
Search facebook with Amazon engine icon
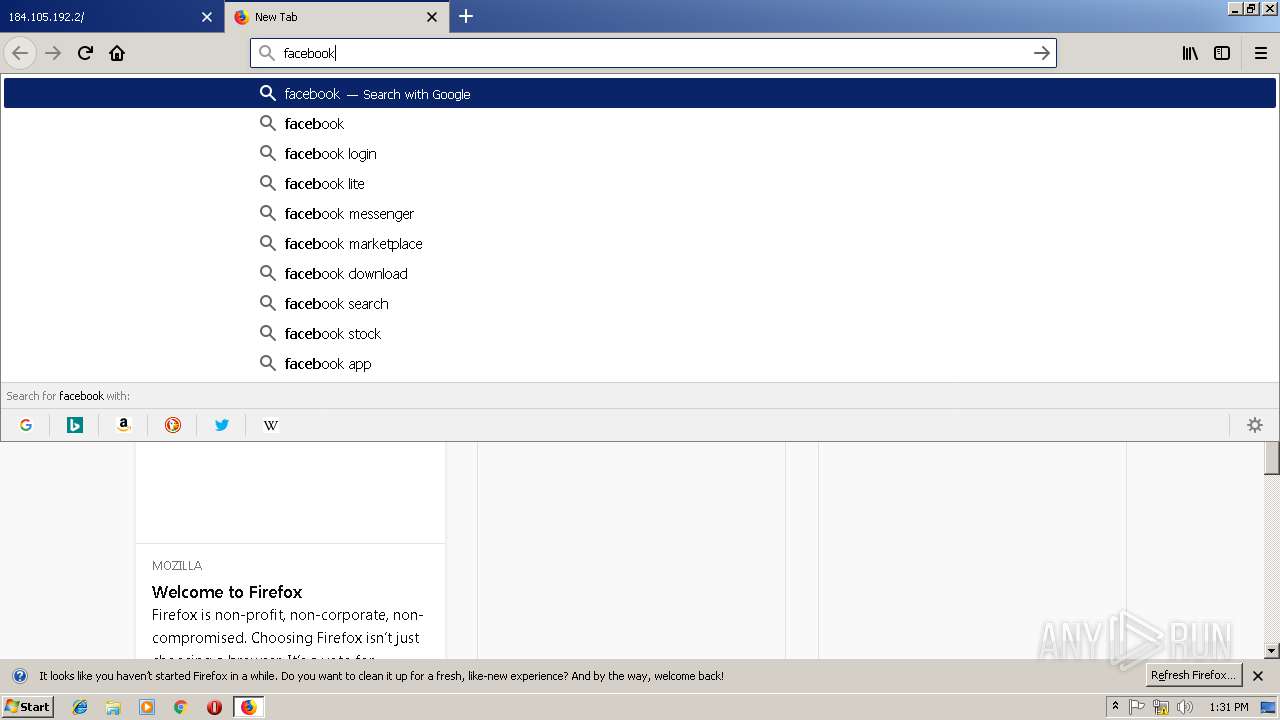tap(124, 425)
